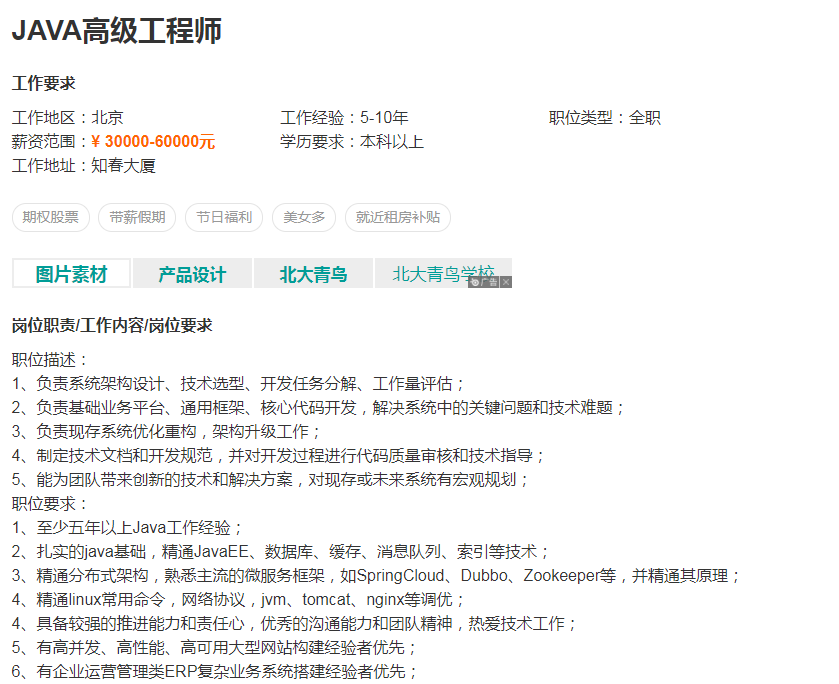Switch to the 产品设计 tab
Image resolution: width=839 pixels, height=684 pixels.
coord(191,272)
